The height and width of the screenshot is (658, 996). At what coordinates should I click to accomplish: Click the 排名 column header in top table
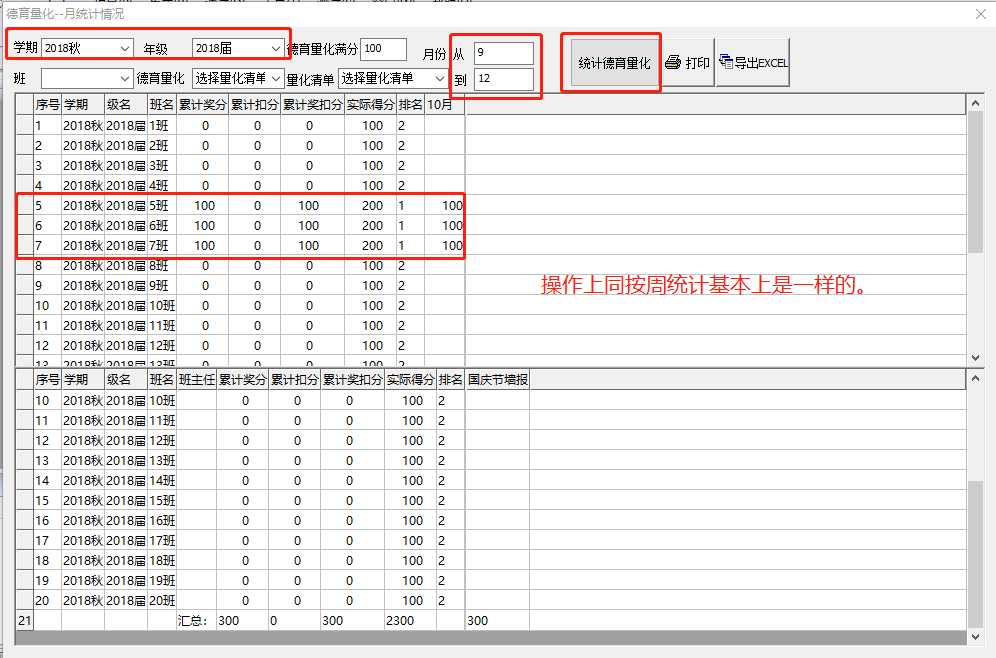click(410, 105)
